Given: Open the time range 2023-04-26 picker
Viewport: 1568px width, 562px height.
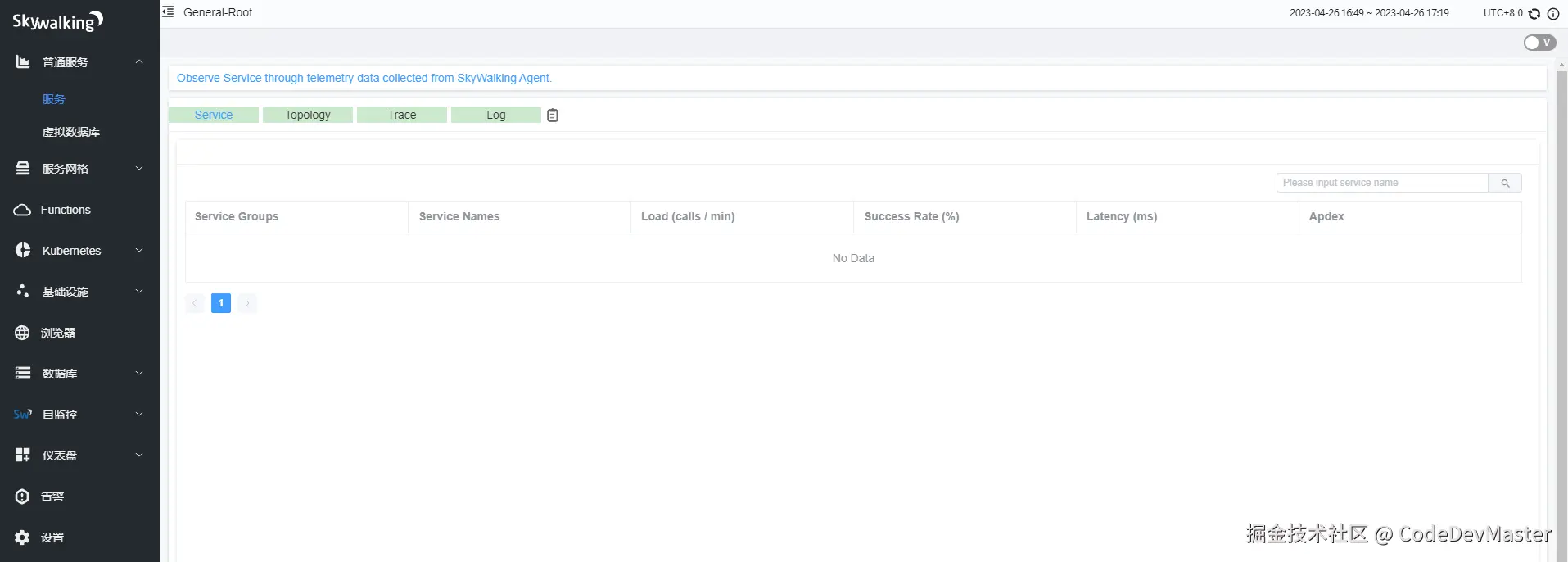Looking at the screenshot, I should point(1369,13).
